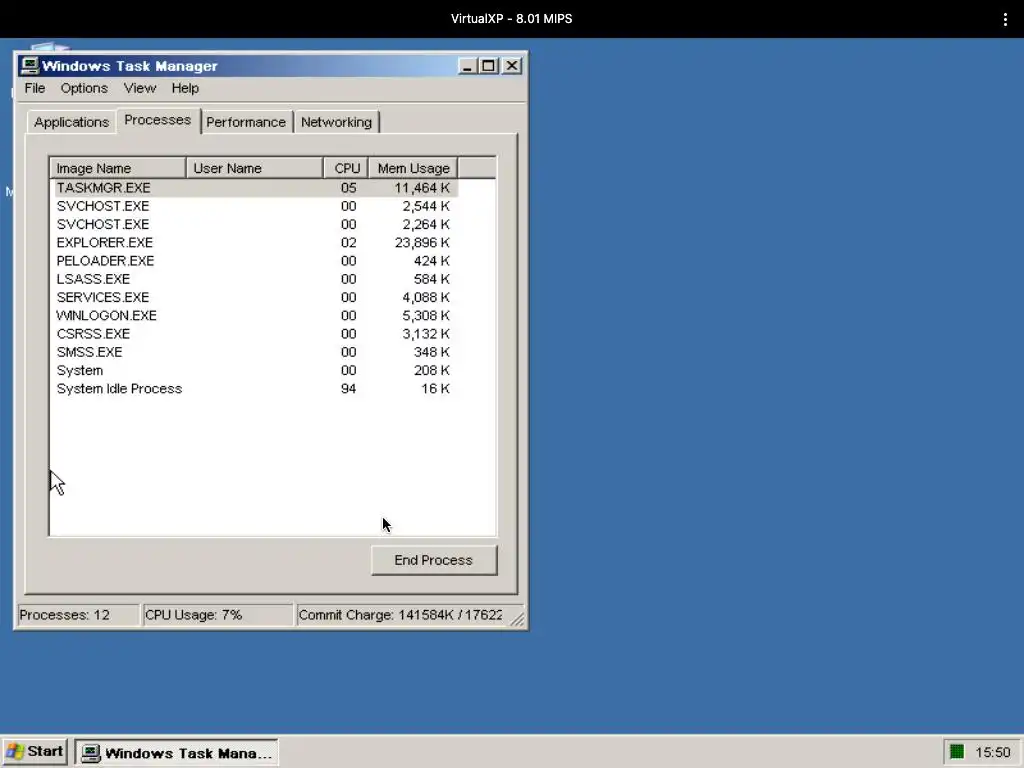
Task: Select the CSRSS.EXE process
Action: (x=256, y=334)
